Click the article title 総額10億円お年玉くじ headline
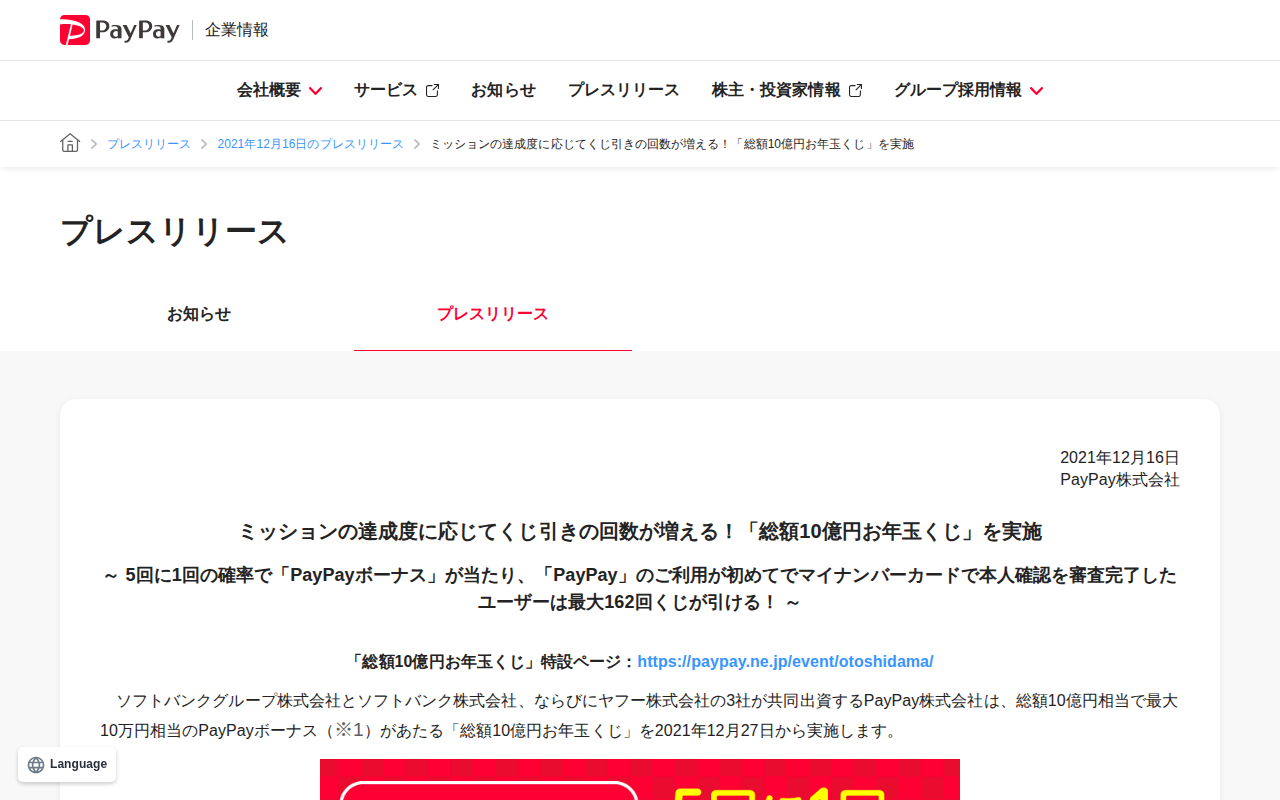 click(x=640, y=531)
